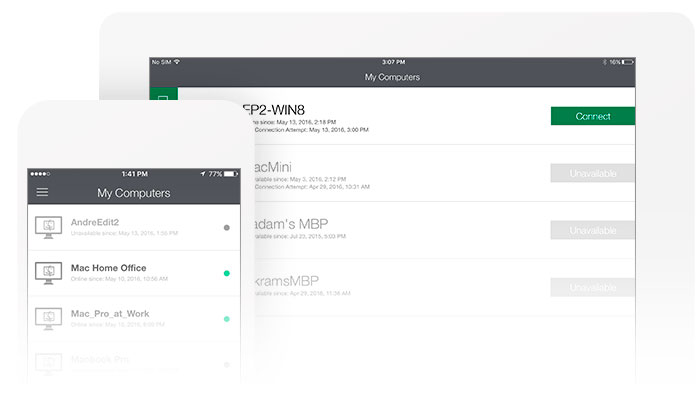Tap the My Computers title on the tablet

pyautogui.click(x=392, y=77)
